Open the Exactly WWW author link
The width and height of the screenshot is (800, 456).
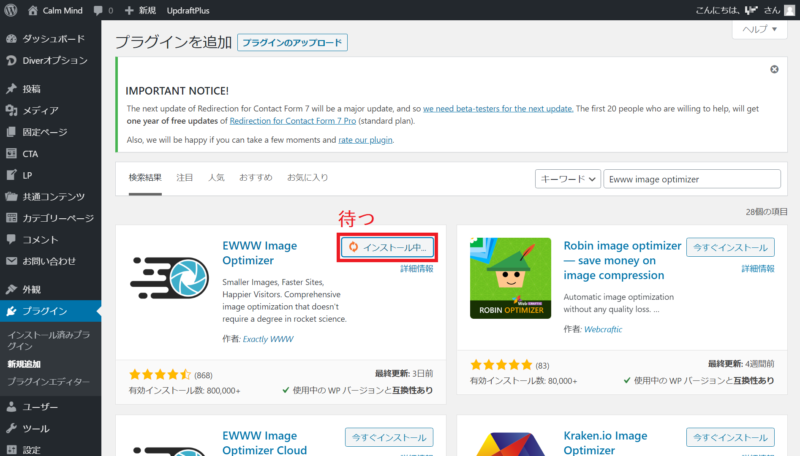tap(268, 339)
